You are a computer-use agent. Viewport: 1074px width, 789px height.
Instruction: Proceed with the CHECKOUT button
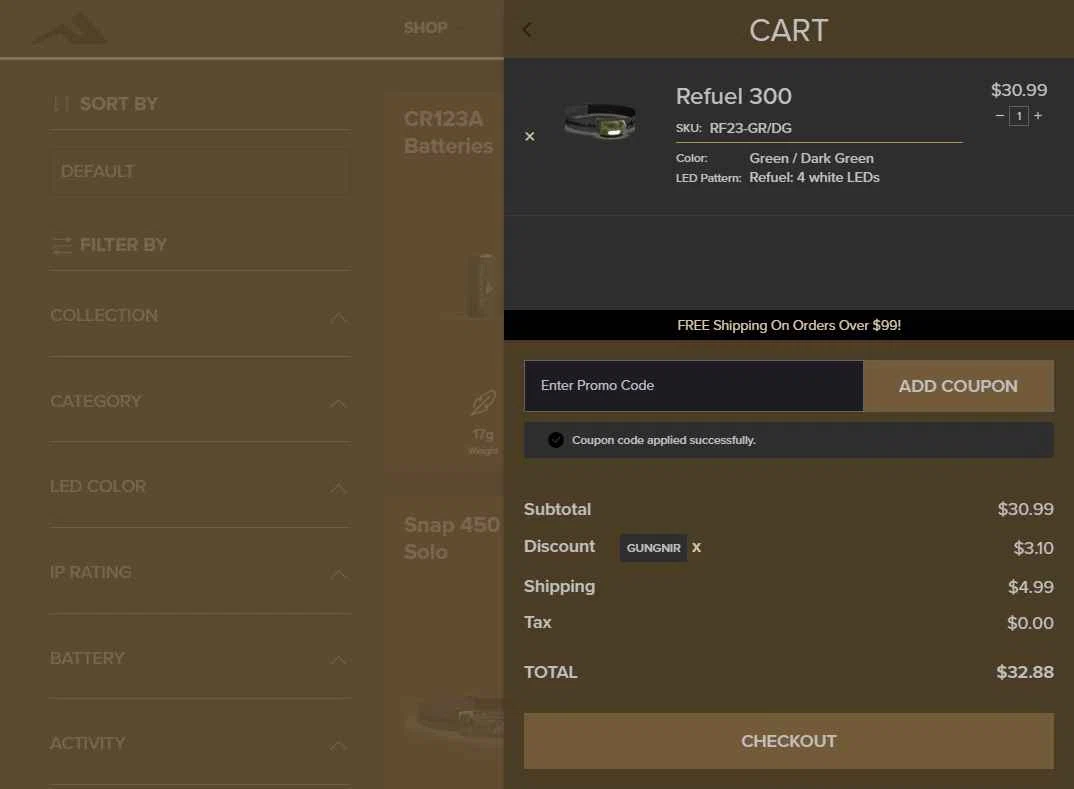point(788,741)
